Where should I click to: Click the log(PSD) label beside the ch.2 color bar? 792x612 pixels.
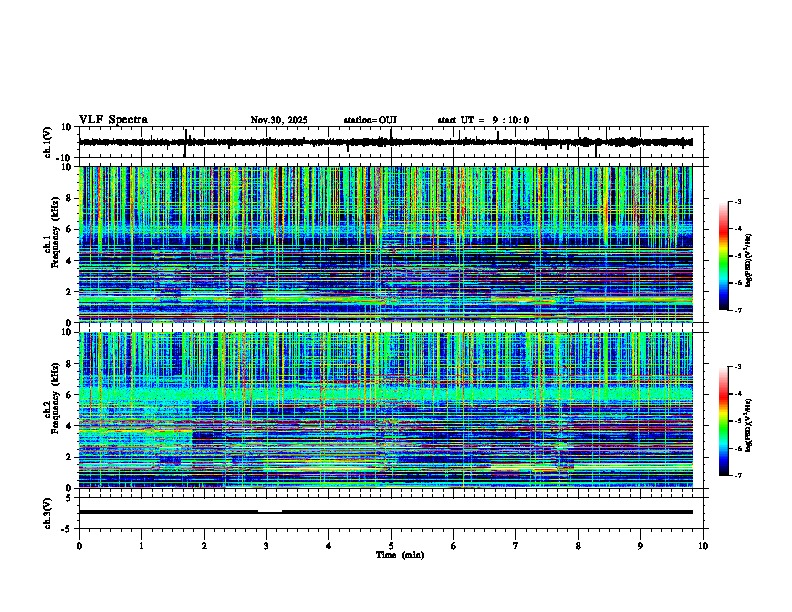[x=748, y=425]
